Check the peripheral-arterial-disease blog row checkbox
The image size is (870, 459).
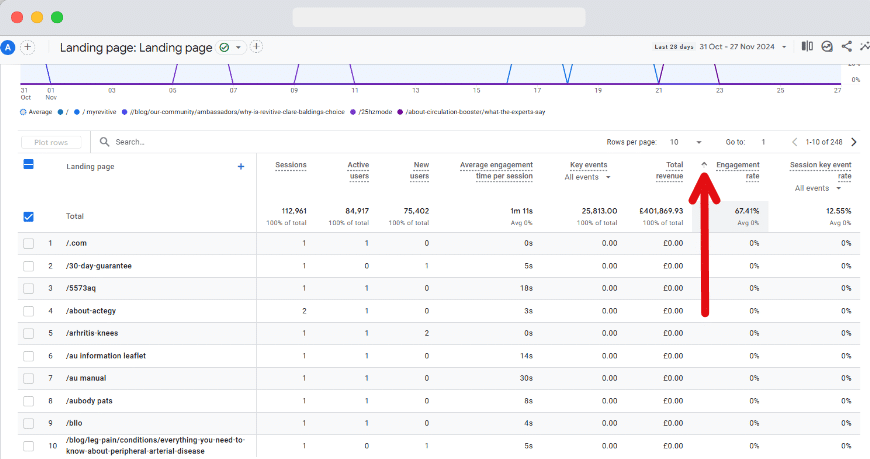28,446
